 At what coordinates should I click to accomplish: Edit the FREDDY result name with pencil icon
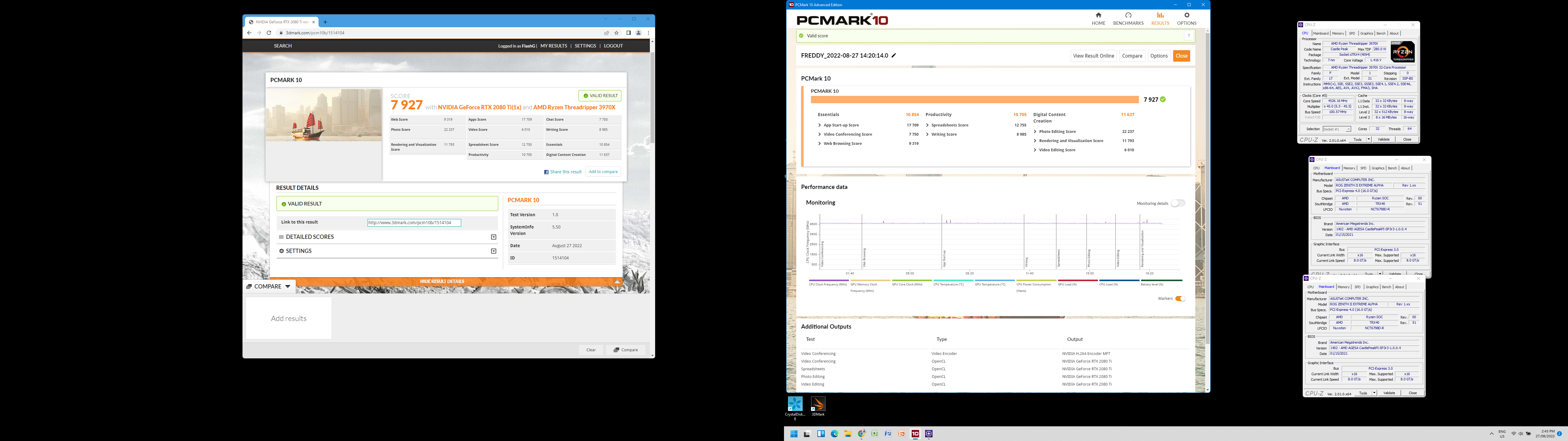(x=894, y=55)
